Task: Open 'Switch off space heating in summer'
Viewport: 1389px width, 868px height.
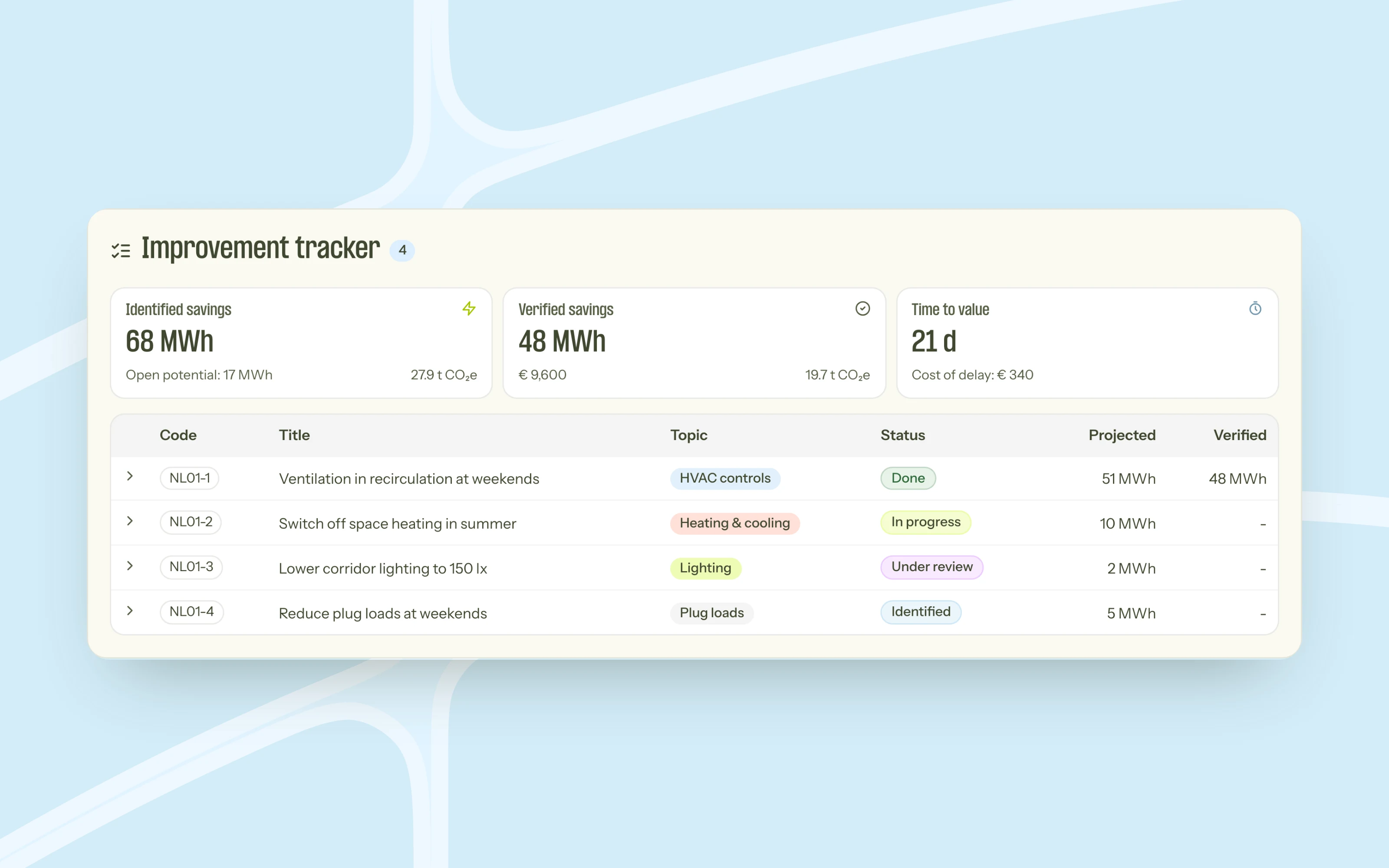Action: click(x=397, y=523)
